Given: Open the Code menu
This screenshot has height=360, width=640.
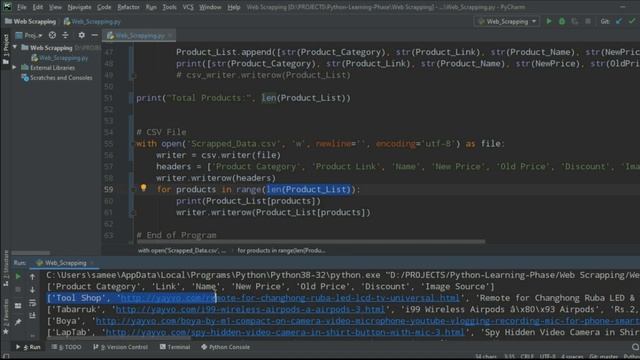Looking at the screenshot, I should click(x=104, y=7).
